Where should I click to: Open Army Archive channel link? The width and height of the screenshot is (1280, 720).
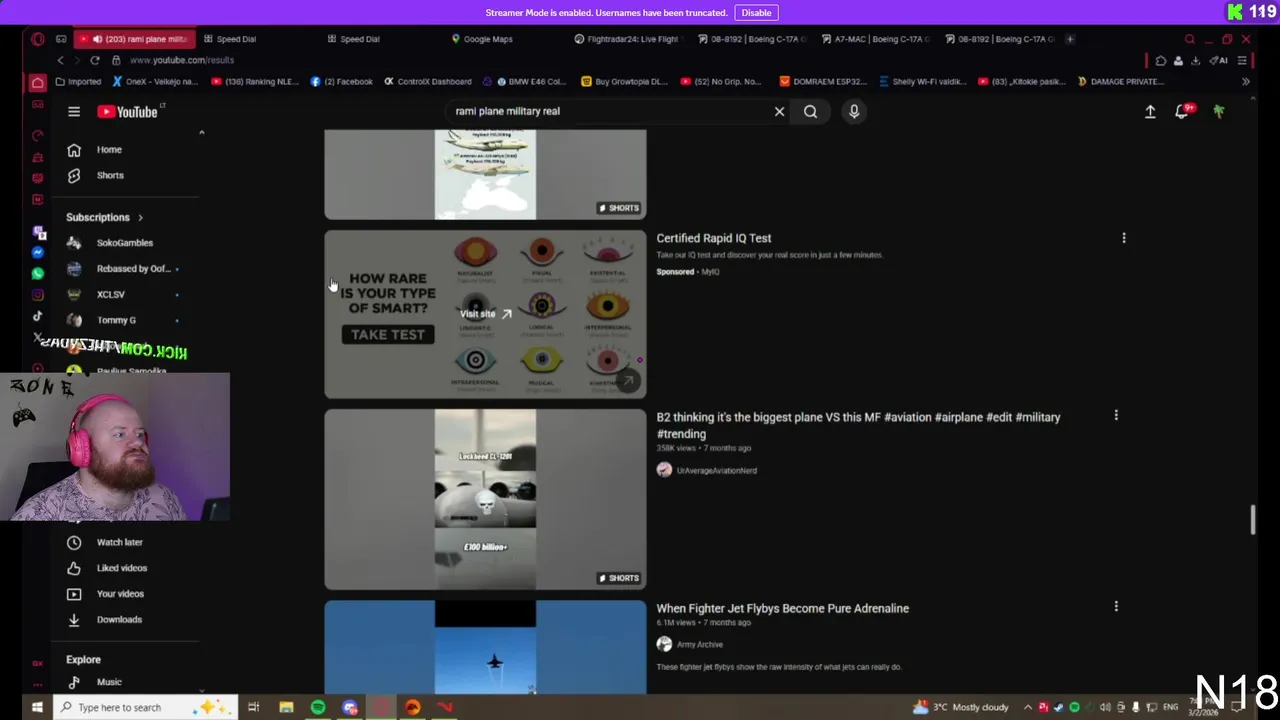[700, 645]
